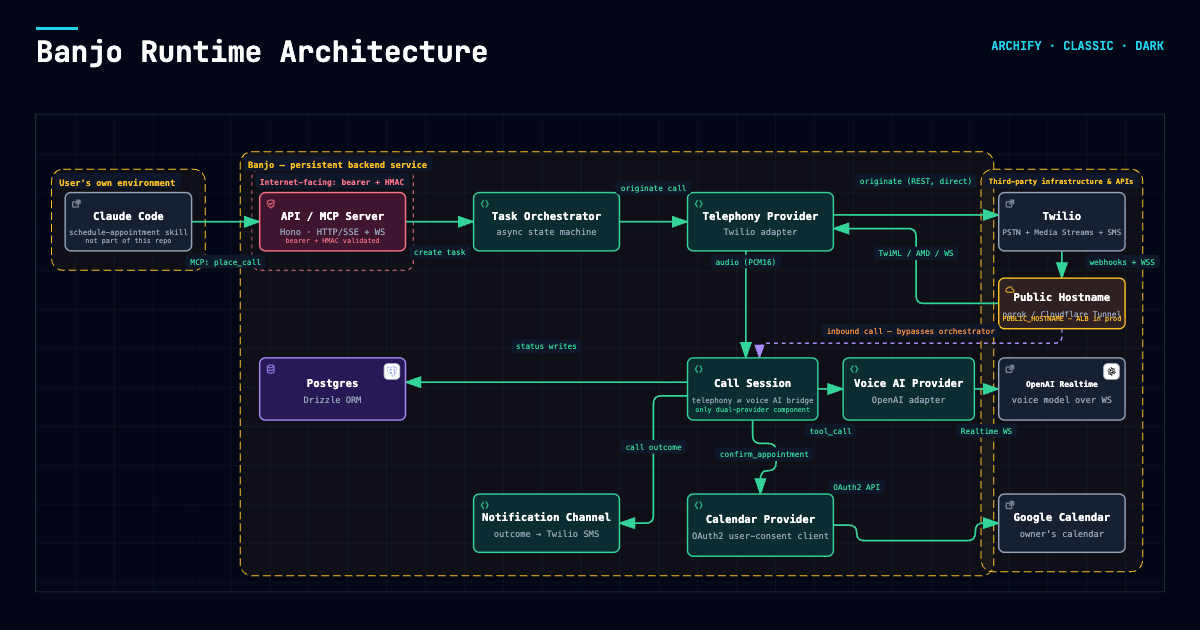
Task: Click 'Banjo — persistent backend service' group label
Action: pyautogui.click(x=337, y=165)
